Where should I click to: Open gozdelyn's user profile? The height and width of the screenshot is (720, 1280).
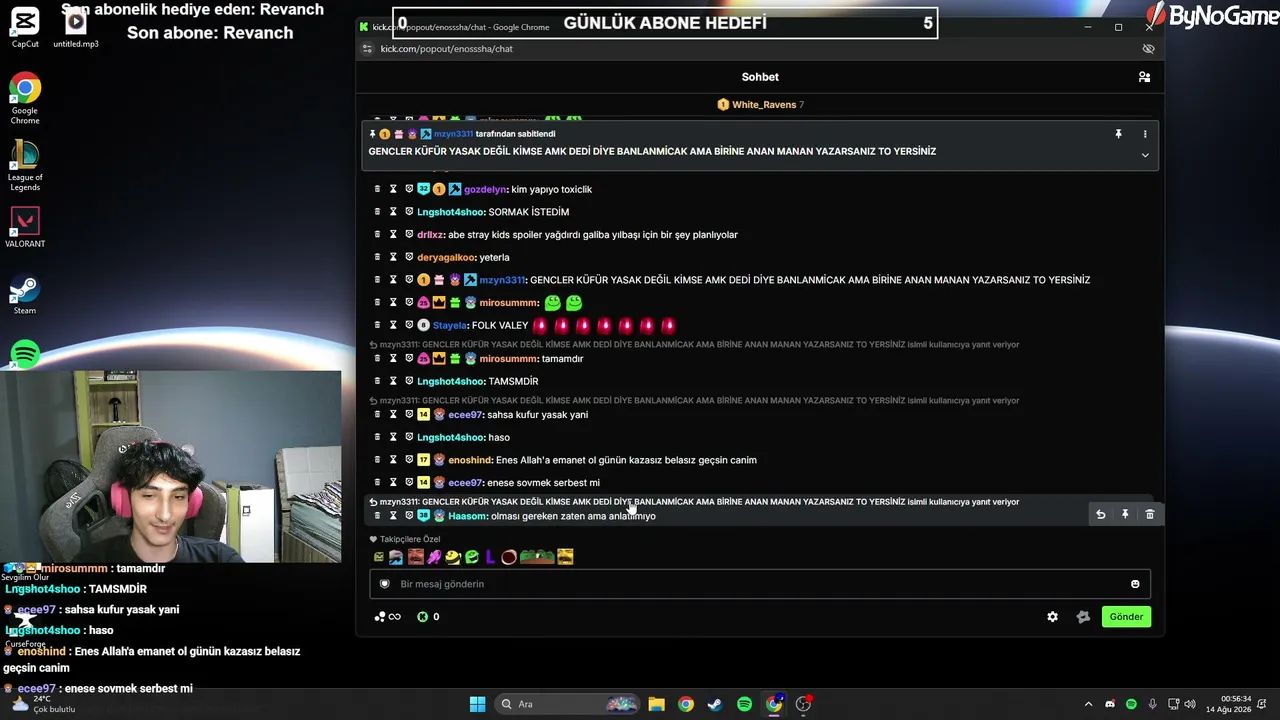point(485,189)
